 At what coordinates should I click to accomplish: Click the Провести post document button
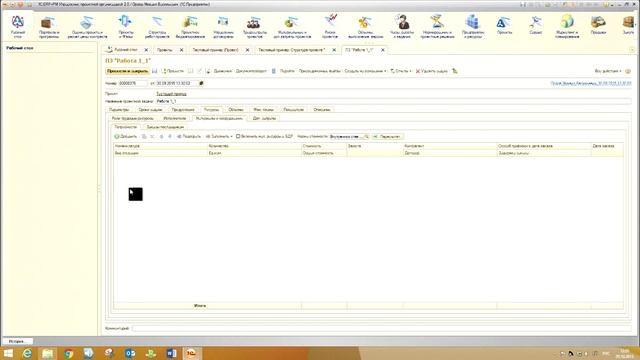172,71
